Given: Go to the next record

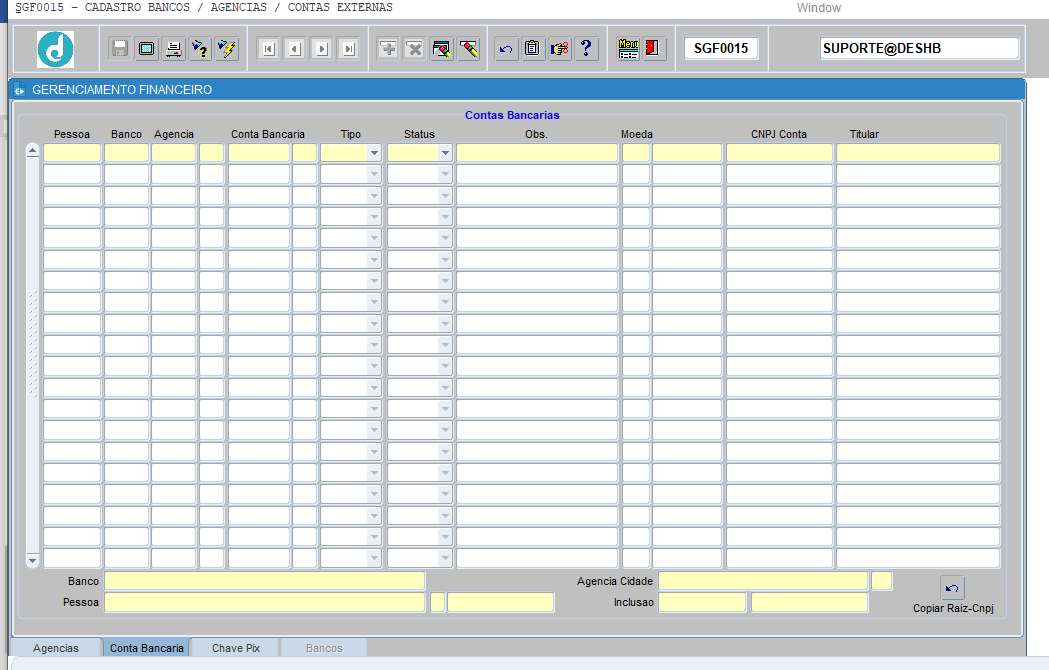Looking at the screenshot, I should [x=322, y=49].
